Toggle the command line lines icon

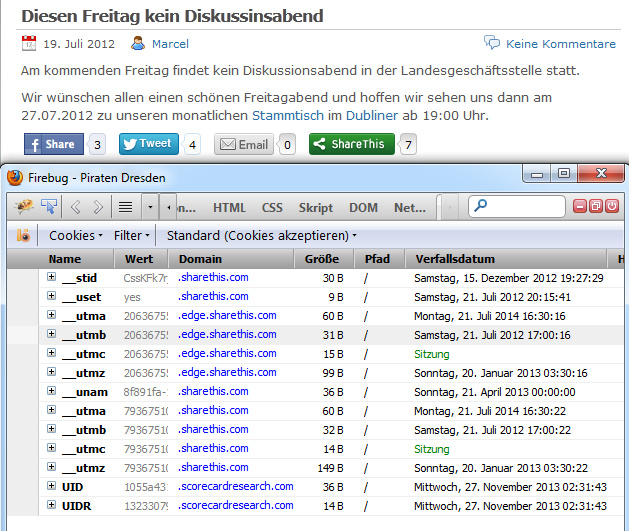(126, 207)
